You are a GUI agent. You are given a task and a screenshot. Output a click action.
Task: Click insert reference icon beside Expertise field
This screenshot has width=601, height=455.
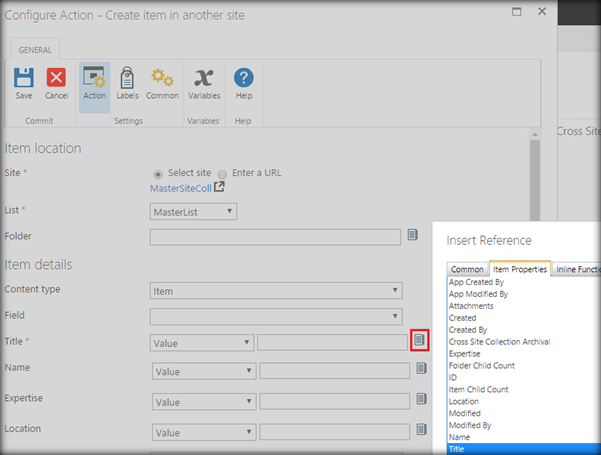(421, 399)
